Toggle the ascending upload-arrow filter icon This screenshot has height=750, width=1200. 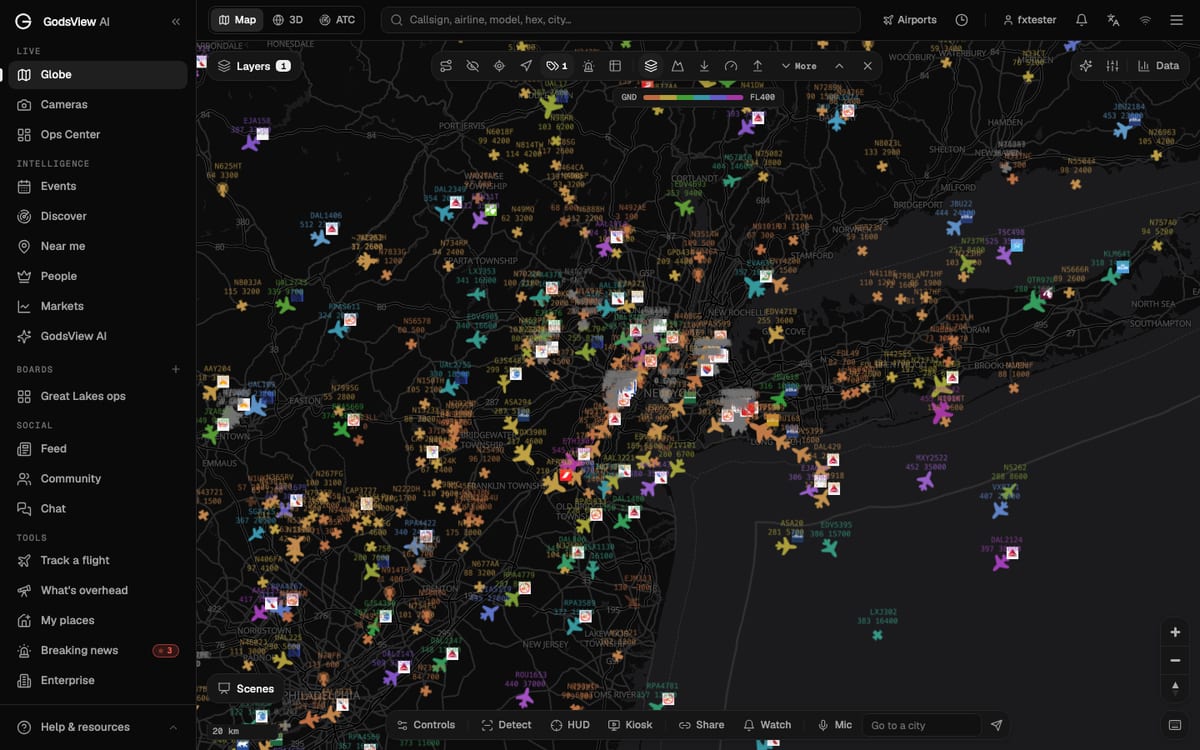click(757, 66)
